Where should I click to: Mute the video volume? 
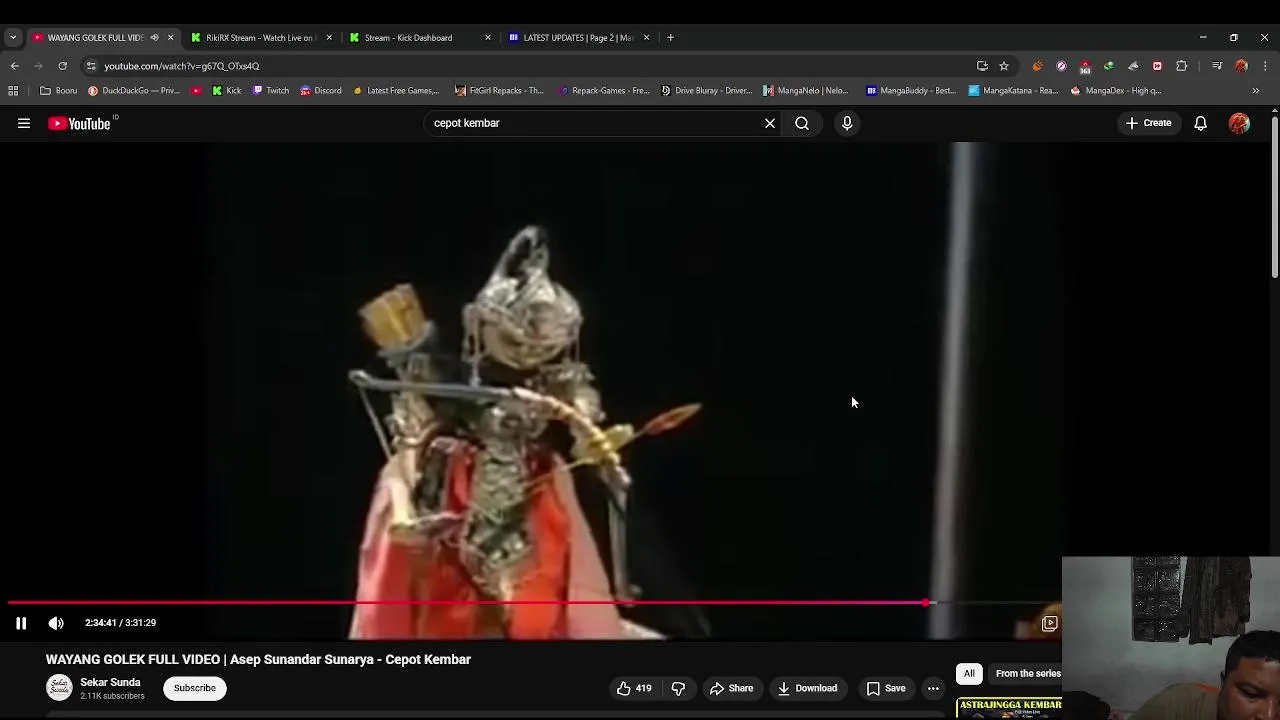coord(56,623)
